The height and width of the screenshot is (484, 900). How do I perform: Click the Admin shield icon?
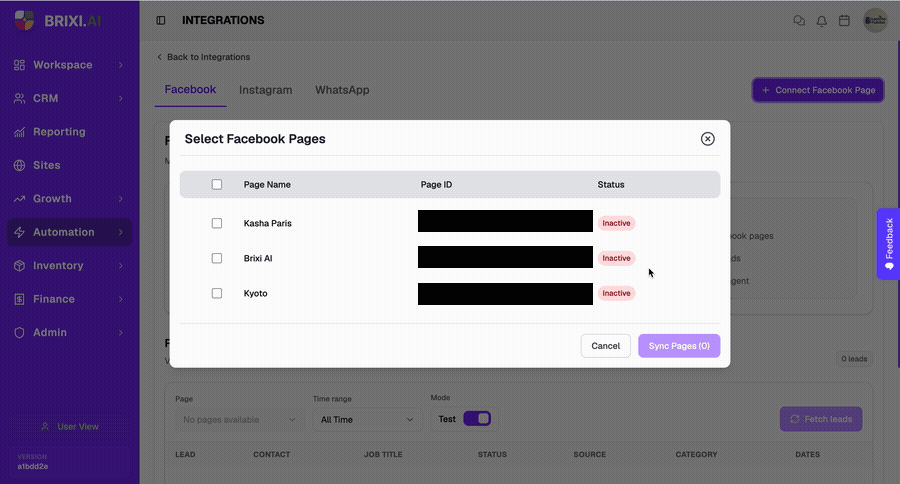click(20, 332)
